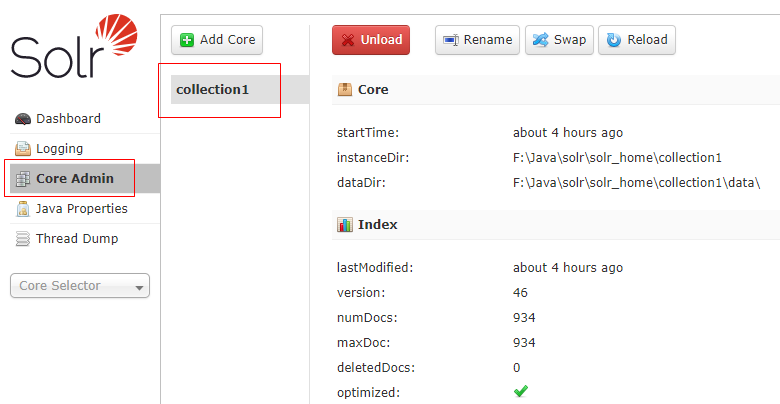
Task: Click the startTime label
Action: tap(368, 133)
